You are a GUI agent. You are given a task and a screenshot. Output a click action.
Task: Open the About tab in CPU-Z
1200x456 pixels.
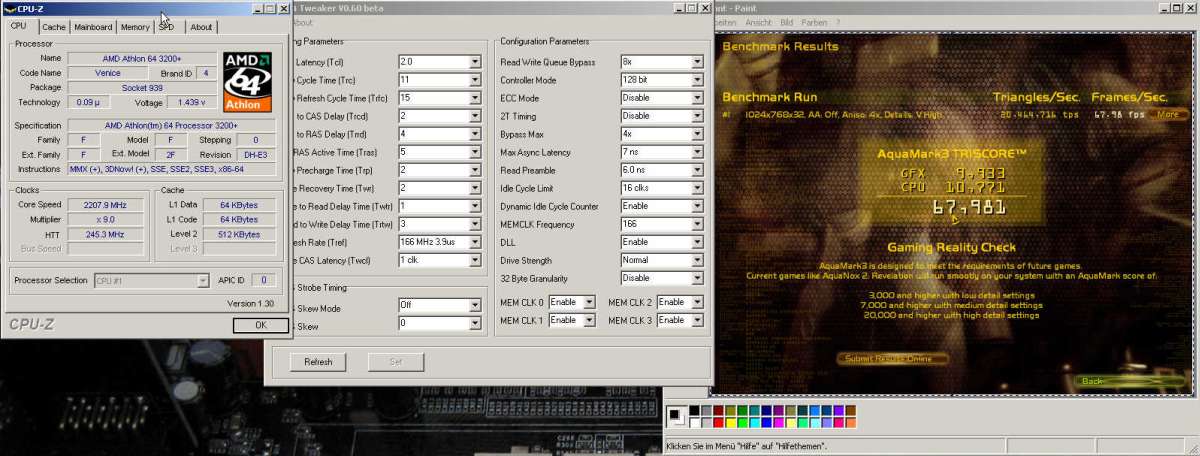(x=201, y=27)
